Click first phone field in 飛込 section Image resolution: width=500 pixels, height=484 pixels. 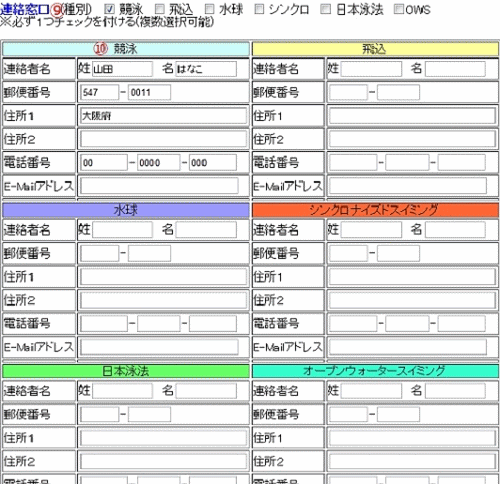(x=353, y=163)
